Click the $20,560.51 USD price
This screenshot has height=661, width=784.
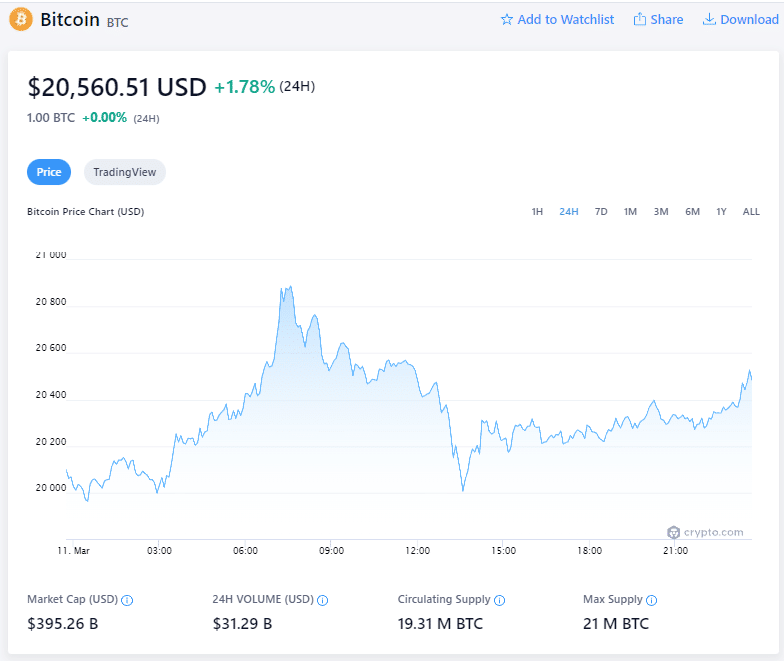[x=116, y=87]
